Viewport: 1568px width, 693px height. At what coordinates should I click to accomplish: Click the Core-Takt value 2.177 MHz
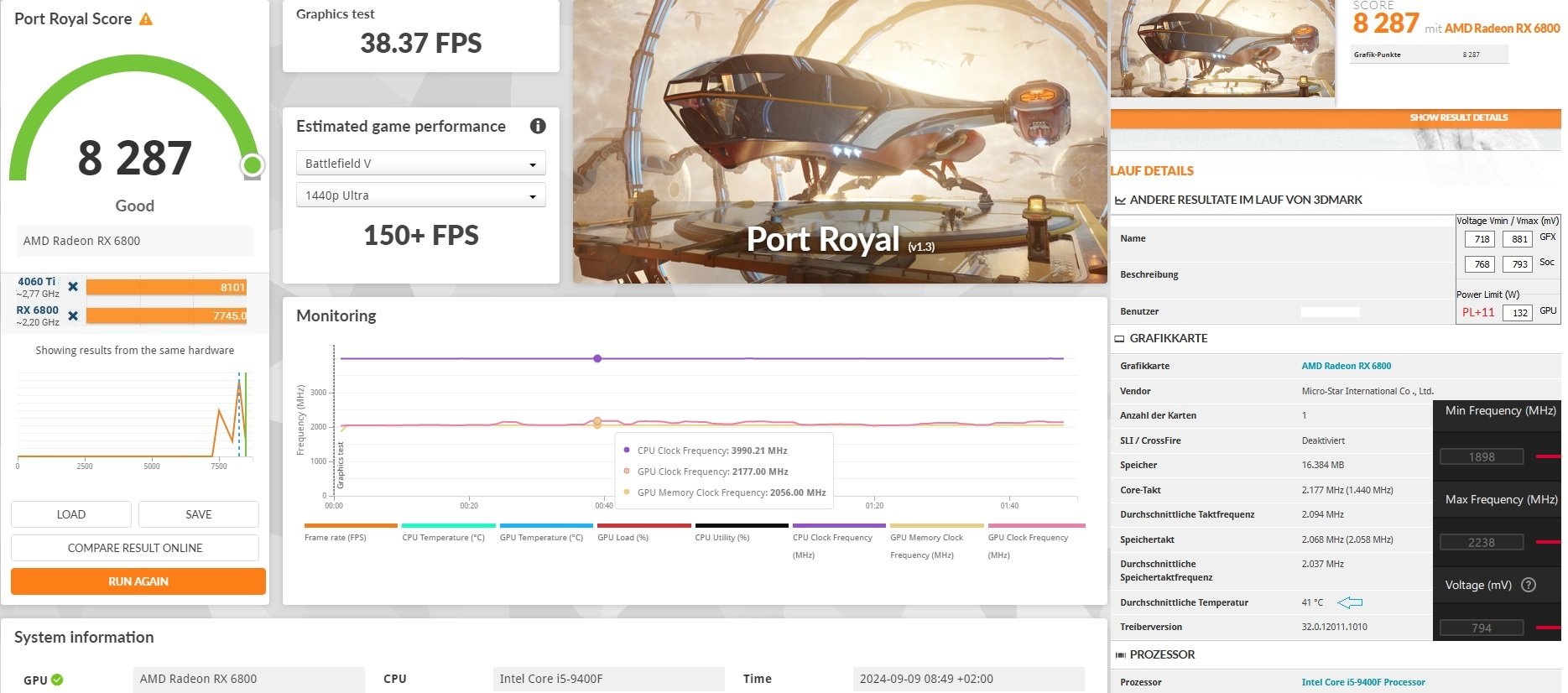click(x=1347, y=490)
